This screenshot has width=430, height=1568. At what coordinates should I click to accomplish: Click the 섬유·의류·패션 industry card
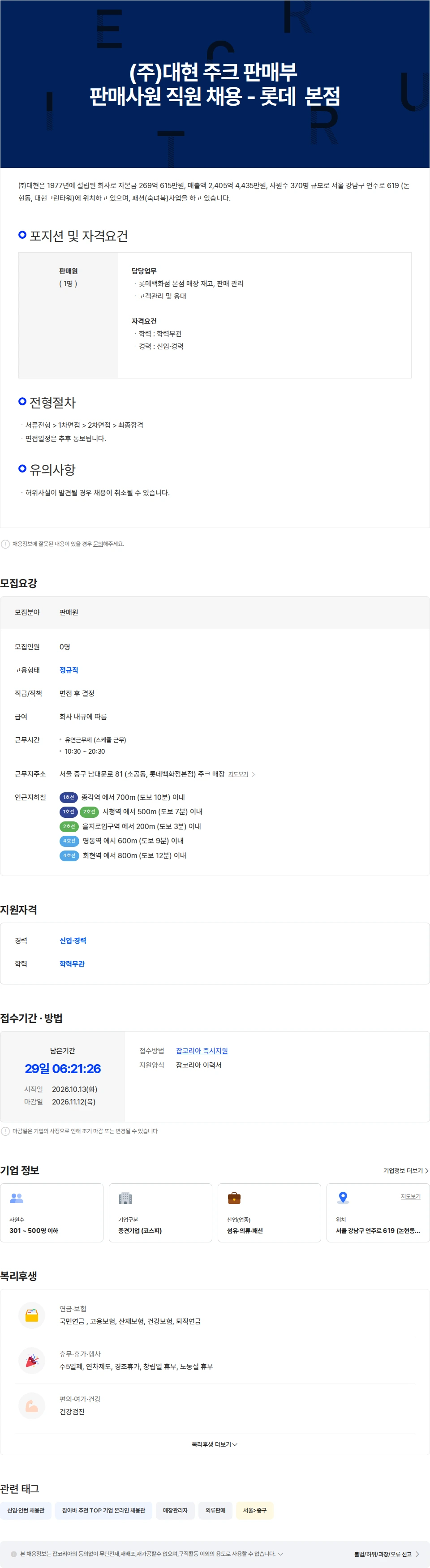269,1212
